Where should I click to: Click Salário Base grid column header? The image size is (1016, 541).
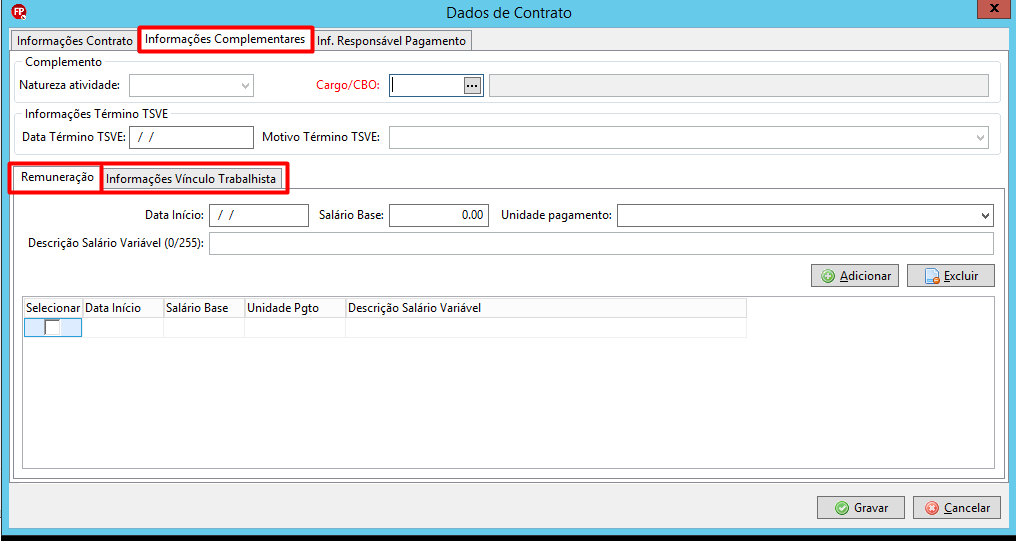click(x=203, y=308)
